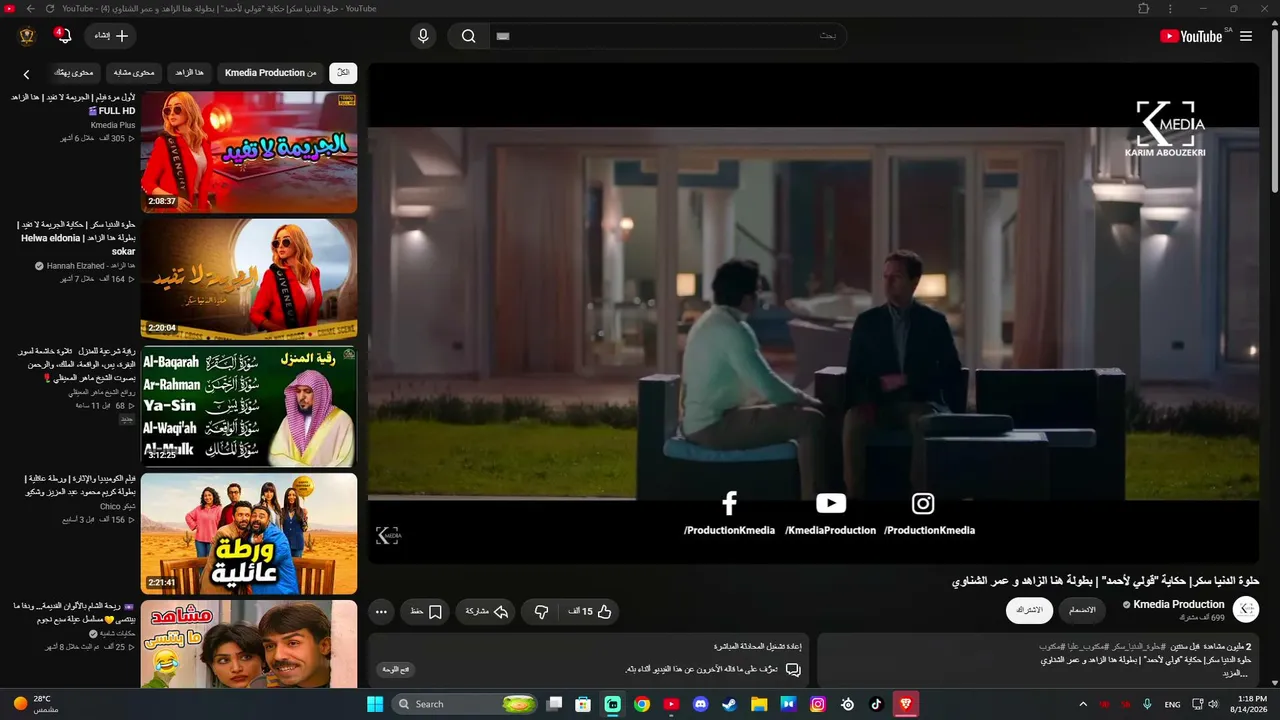Play the video thumbnail with 2:08:37 duration

point(249,152)
